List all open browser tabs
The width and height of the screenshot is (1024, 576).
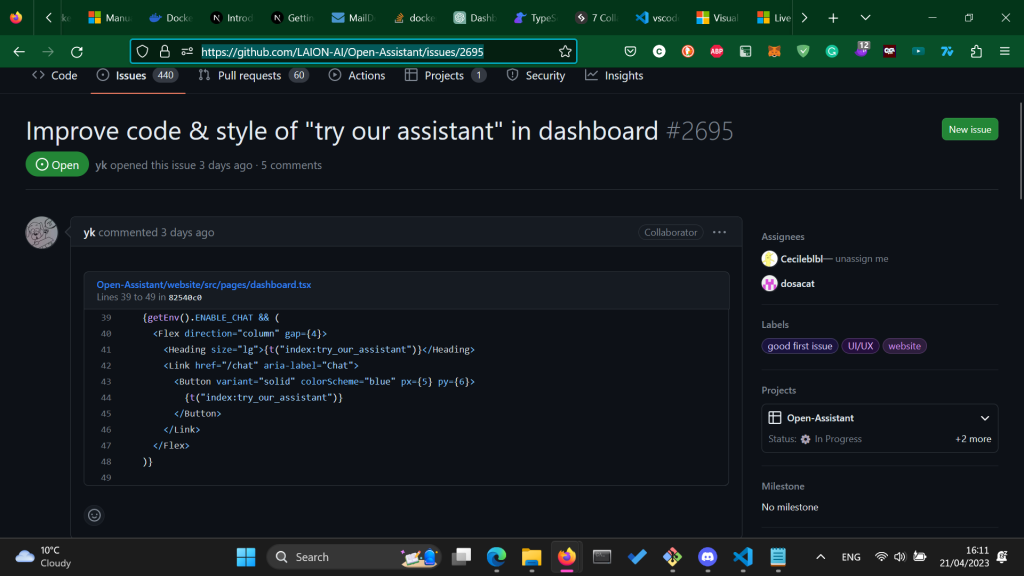[x=865, y=18]
